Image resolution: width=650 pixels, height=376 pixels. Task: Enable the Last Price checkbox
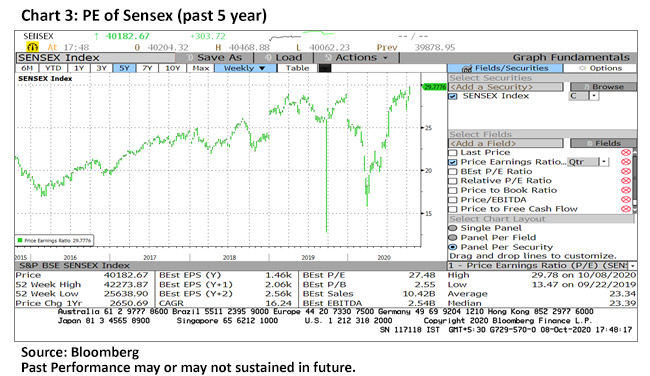tap(453, 153)
